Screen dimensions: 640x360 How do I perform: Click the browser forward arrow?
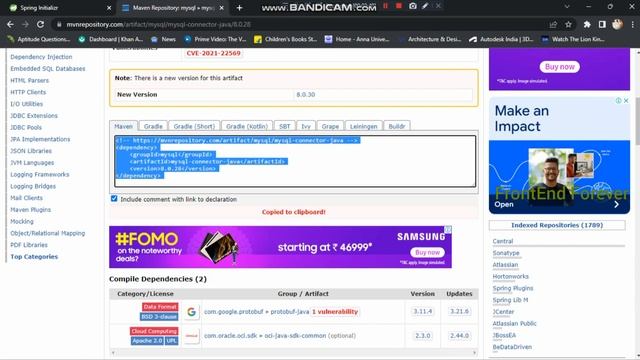[25, 24]
